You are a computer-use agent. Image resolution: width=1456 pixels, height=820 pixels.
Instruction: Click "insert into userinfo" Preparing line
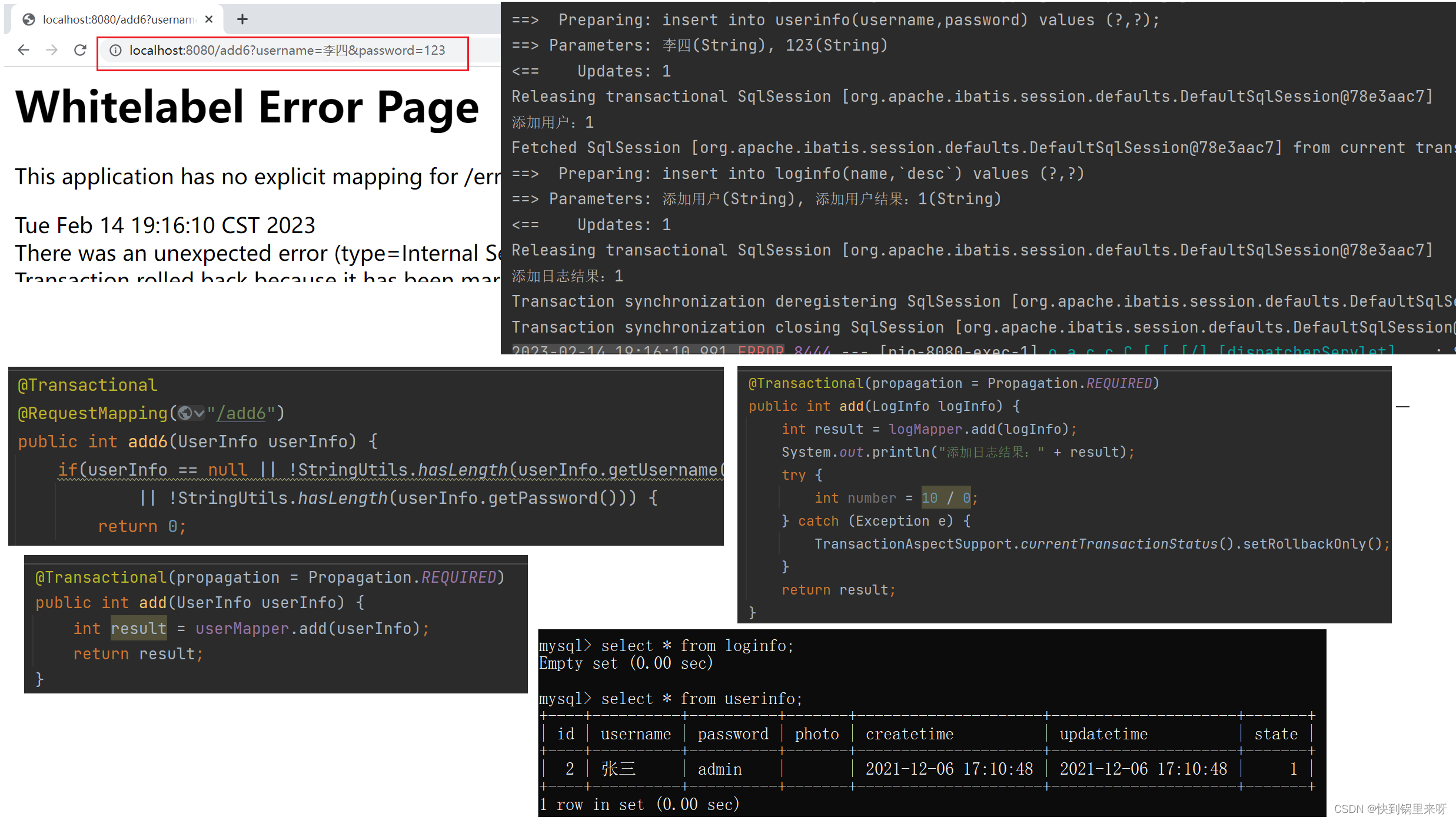(x=835, y=20)
